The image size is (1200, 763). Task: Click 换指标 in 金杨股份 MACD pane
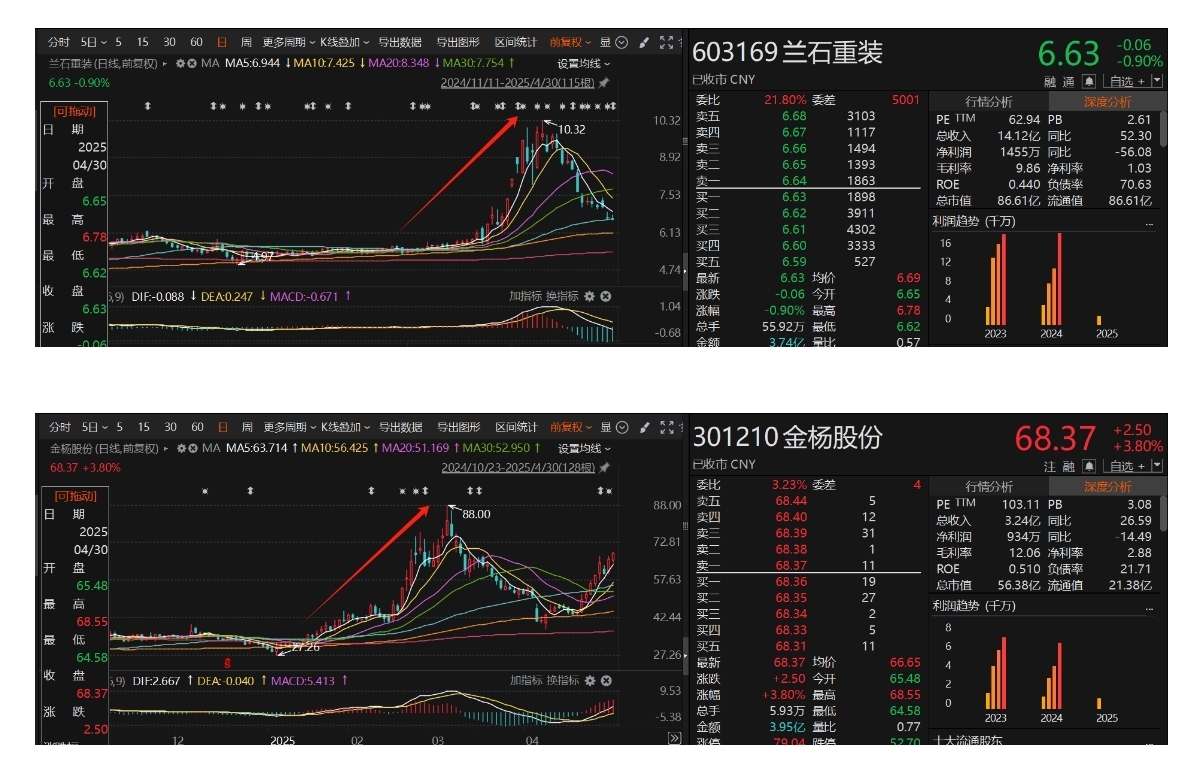click(x=562, y=681)
